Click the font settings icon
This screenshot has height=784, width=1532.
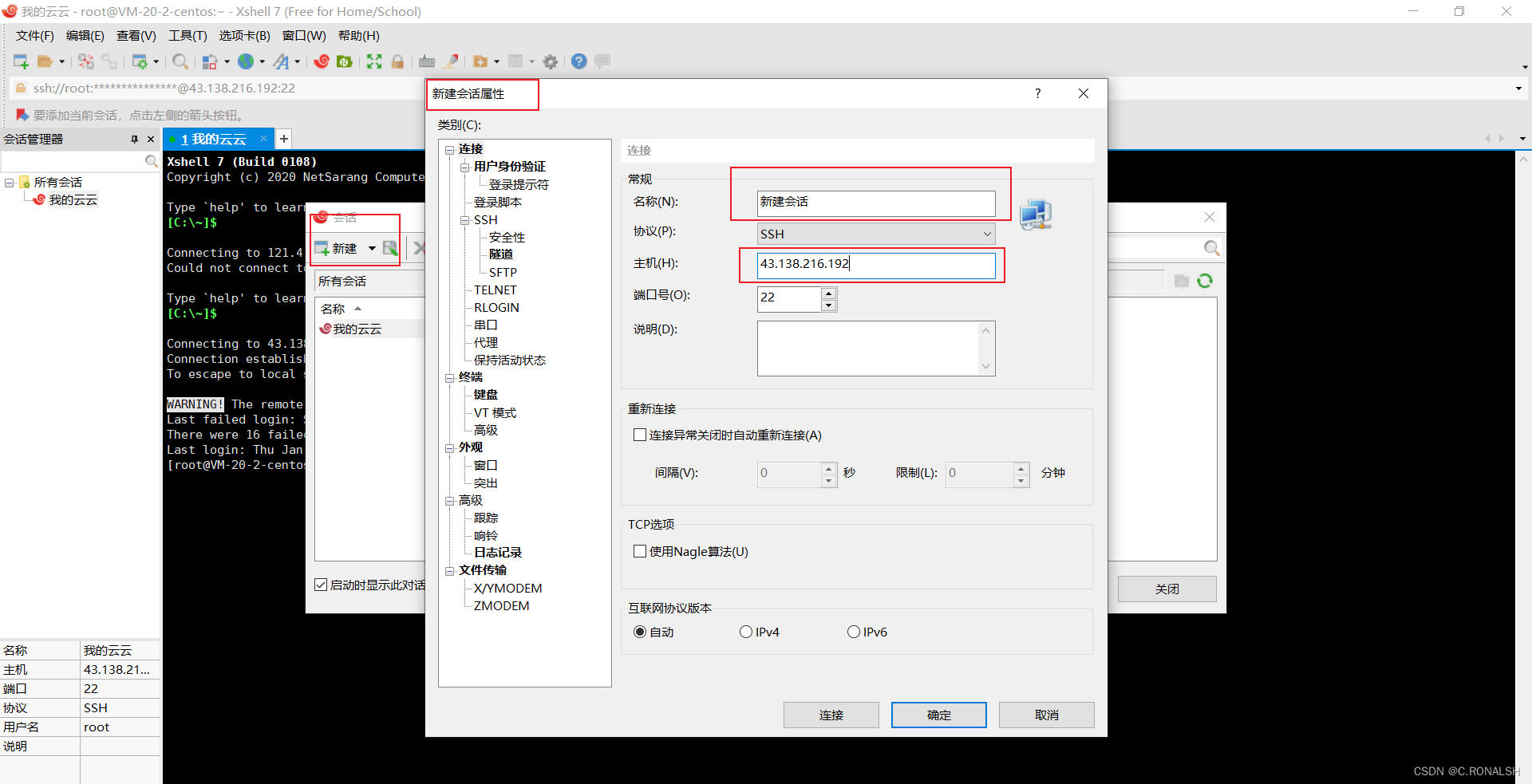[282, 61]
